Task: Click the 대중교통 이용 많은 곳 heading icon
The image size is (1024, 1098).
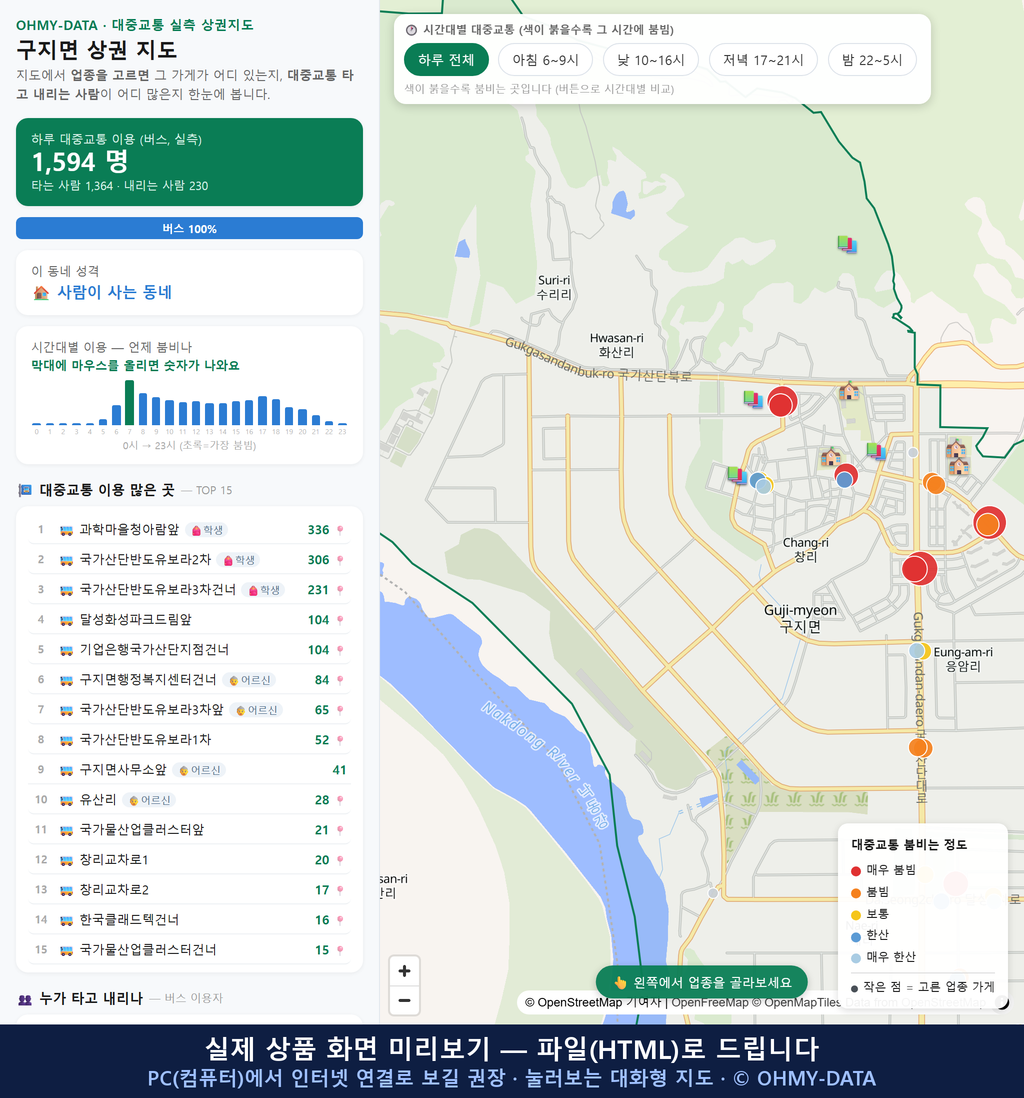Action: pyautogui.click(x=25, y=490)
